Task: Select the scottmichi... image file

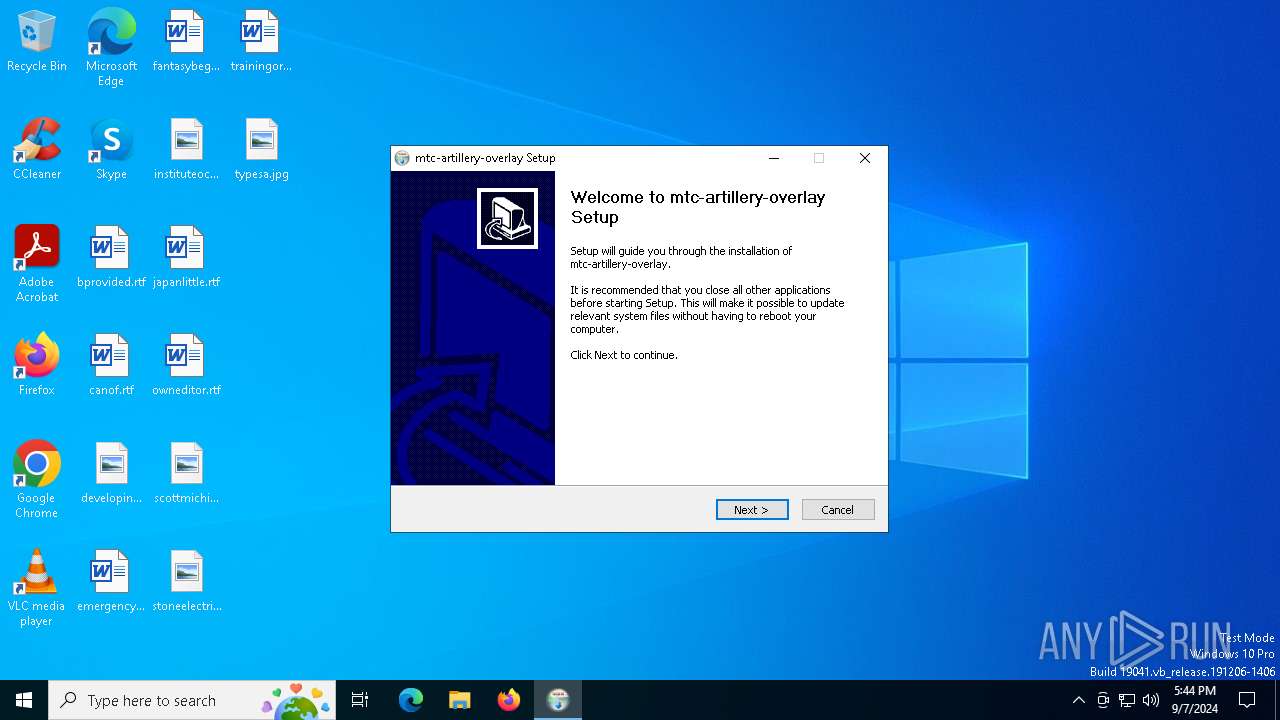Action: coord(186,473)
